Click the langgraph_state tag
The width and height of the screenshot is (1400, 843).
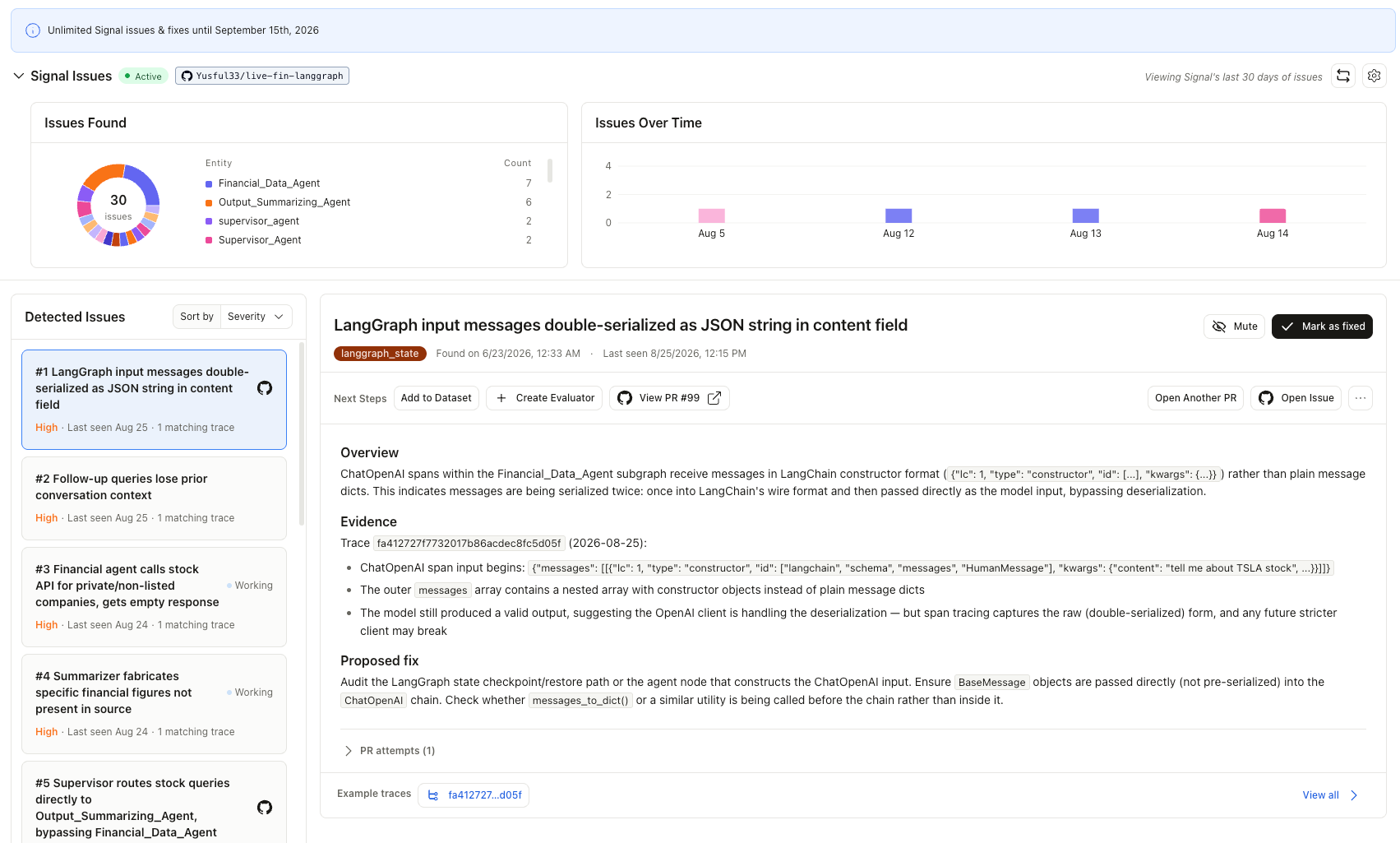380,354
